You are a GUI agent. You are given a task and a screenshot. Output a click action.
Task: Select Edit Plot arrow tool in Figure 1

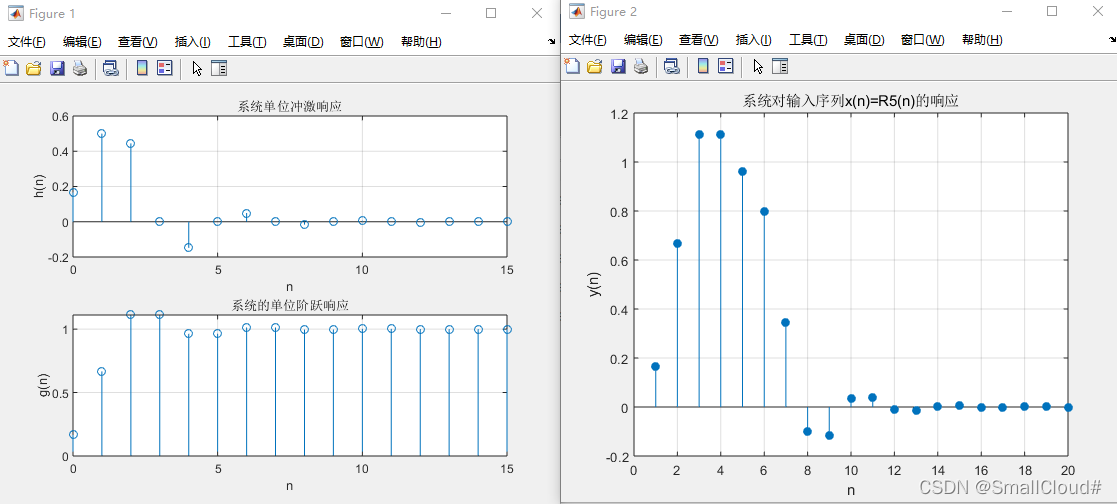[x=197, y=68]
